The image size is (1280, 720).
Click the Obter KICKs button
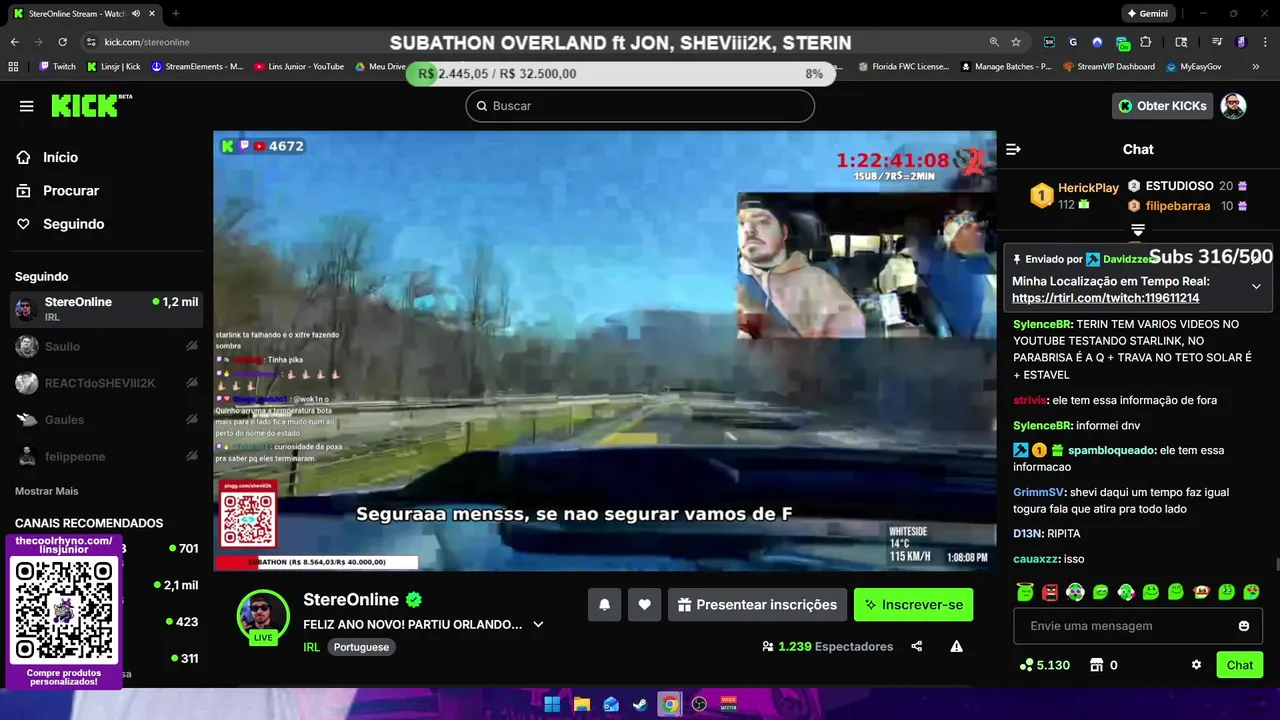click(1162, 106)
